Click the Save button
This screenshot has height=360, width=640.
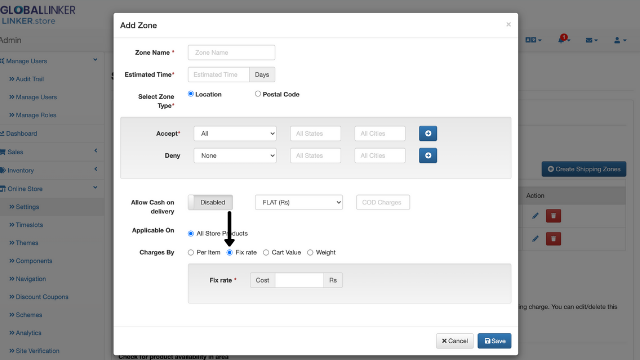pos(494,341)
